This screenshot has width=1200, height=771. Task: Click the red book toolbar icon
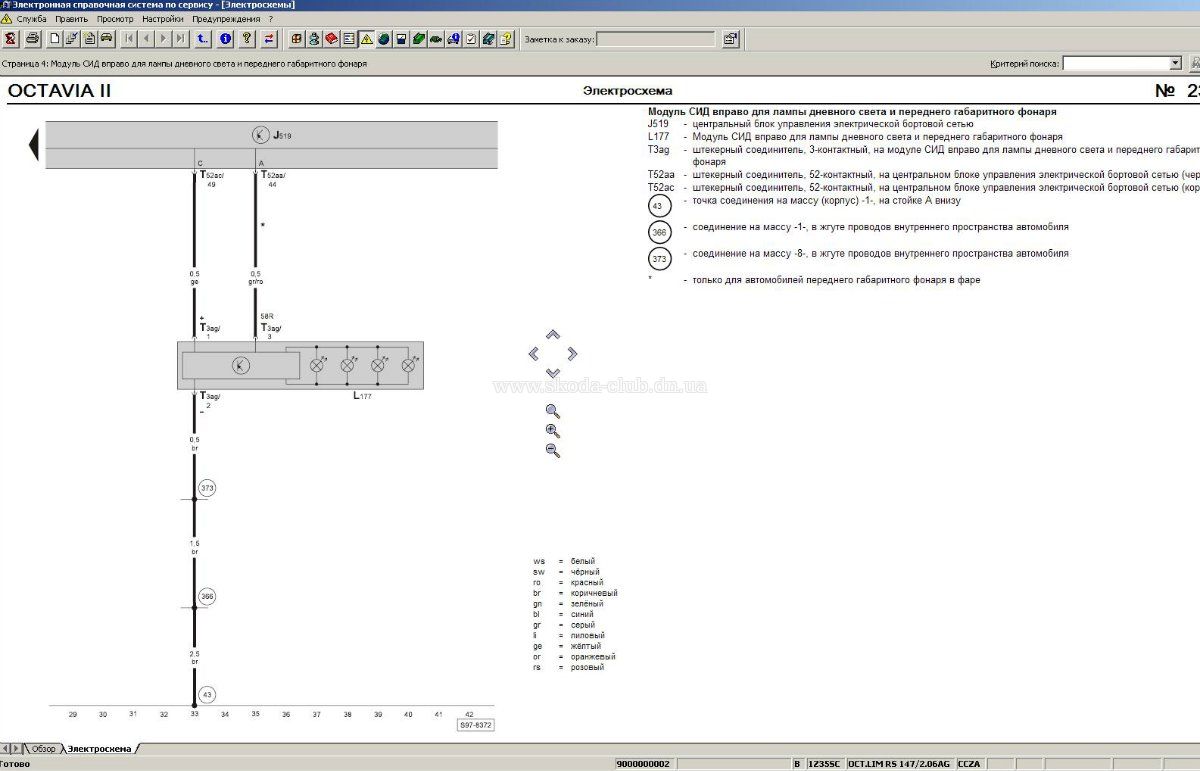(x=331, y=39)
